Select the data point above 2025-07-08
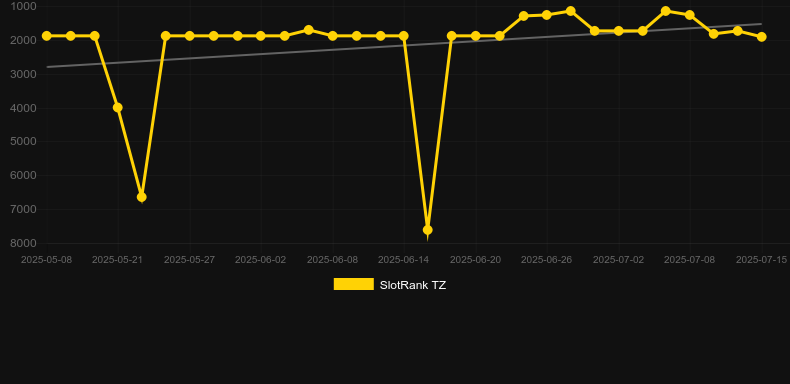 coord(690,15)
